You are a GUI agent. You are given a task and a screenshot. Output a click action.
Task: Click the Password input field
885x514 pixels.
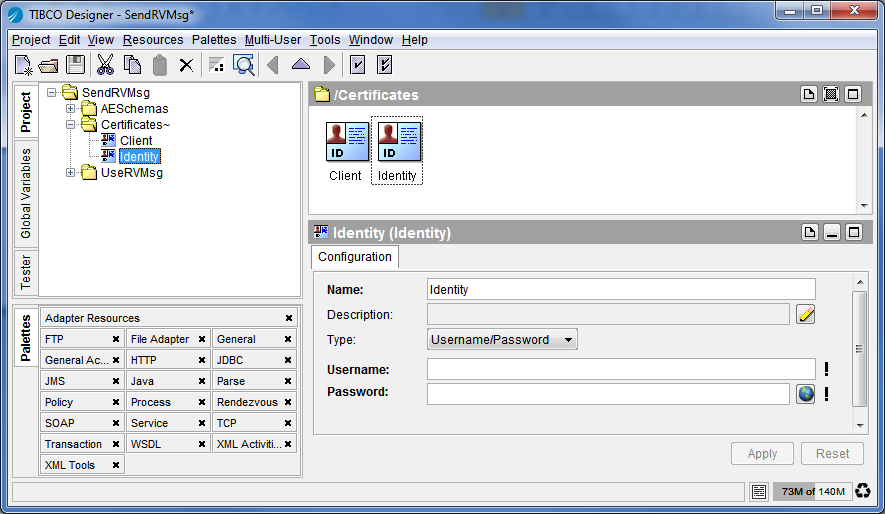608,393
